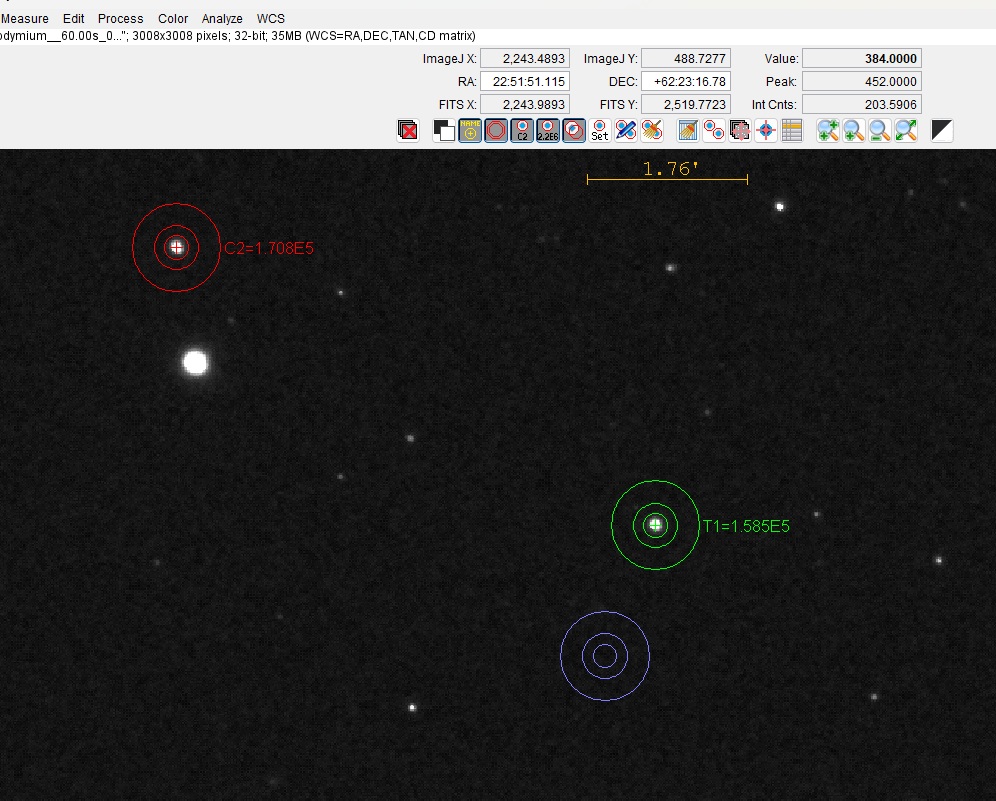This screenshot has height=801, width=996.
Task: Open the measurements table icon
Action: [x=792, y=130]
